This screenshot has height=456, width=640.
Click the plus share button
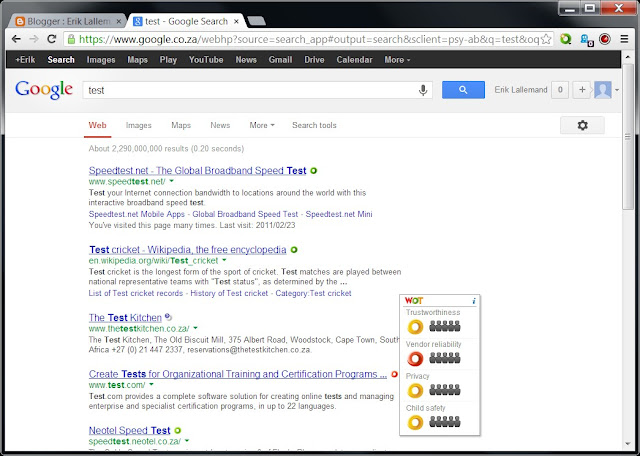click(582, 90)
